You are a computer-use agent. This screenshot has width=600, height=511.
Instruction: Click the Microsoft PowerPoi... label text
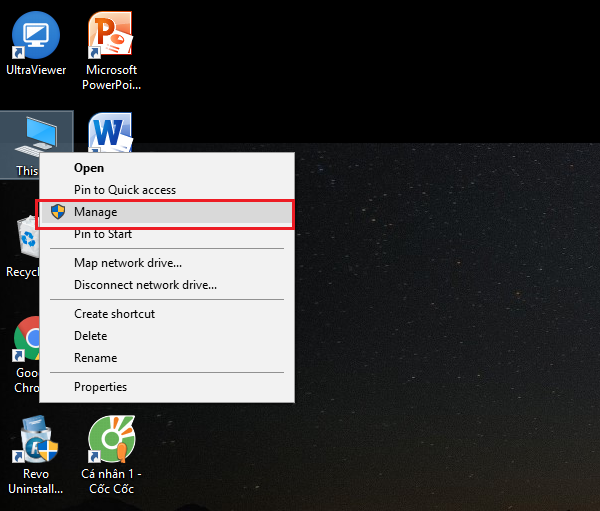tap(111, 77)
